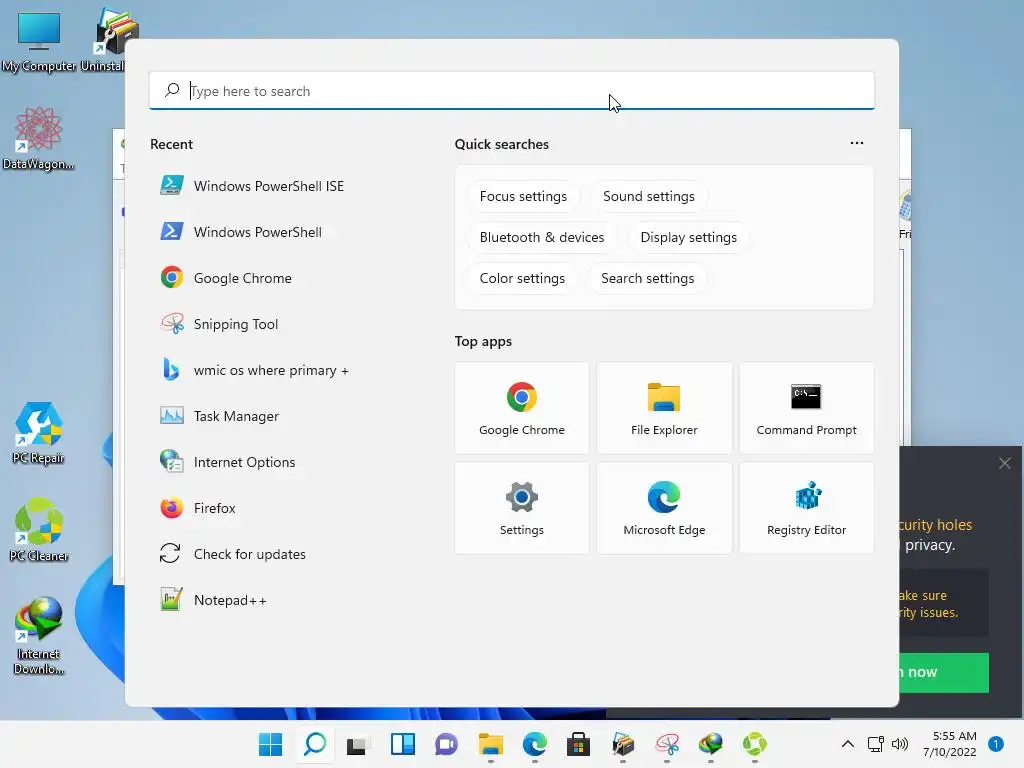The width and height of the screenshot is (1024, 768).
Task: Open the clock showing 5:55 AM
Action: (950, 744)
